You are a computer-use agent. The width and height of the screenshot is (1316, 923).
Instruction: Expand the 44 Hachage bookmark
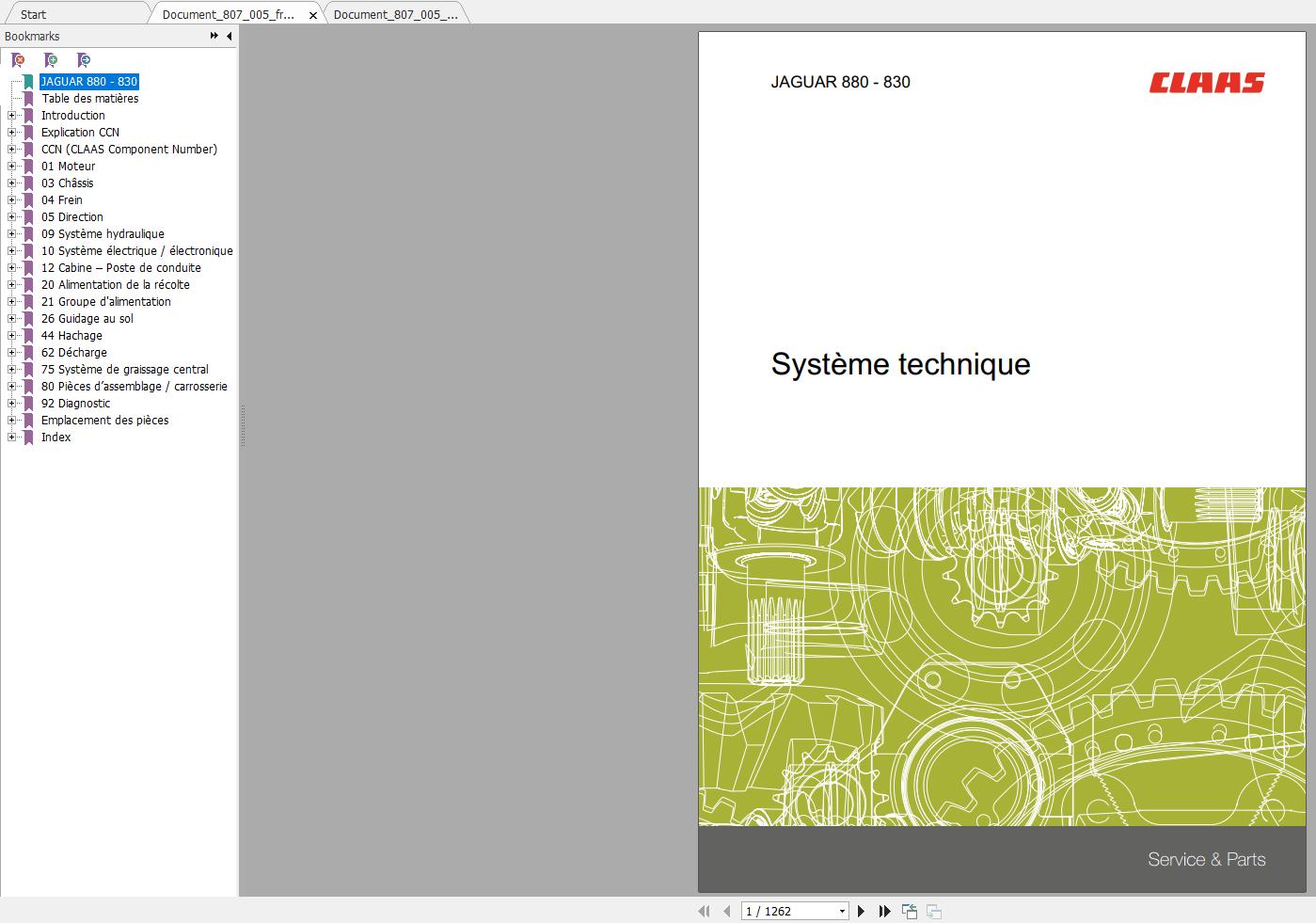[x=12, y=336]
